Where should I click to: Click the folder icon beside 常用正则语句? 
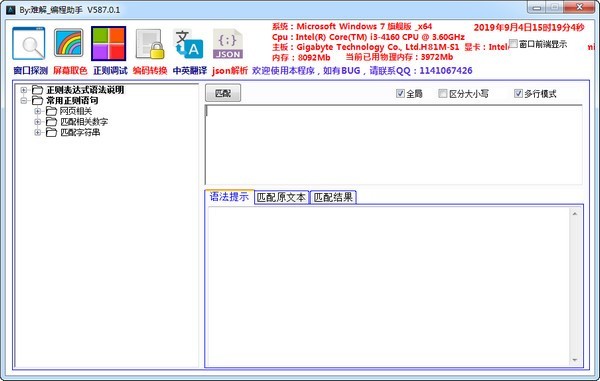(38, 101)
